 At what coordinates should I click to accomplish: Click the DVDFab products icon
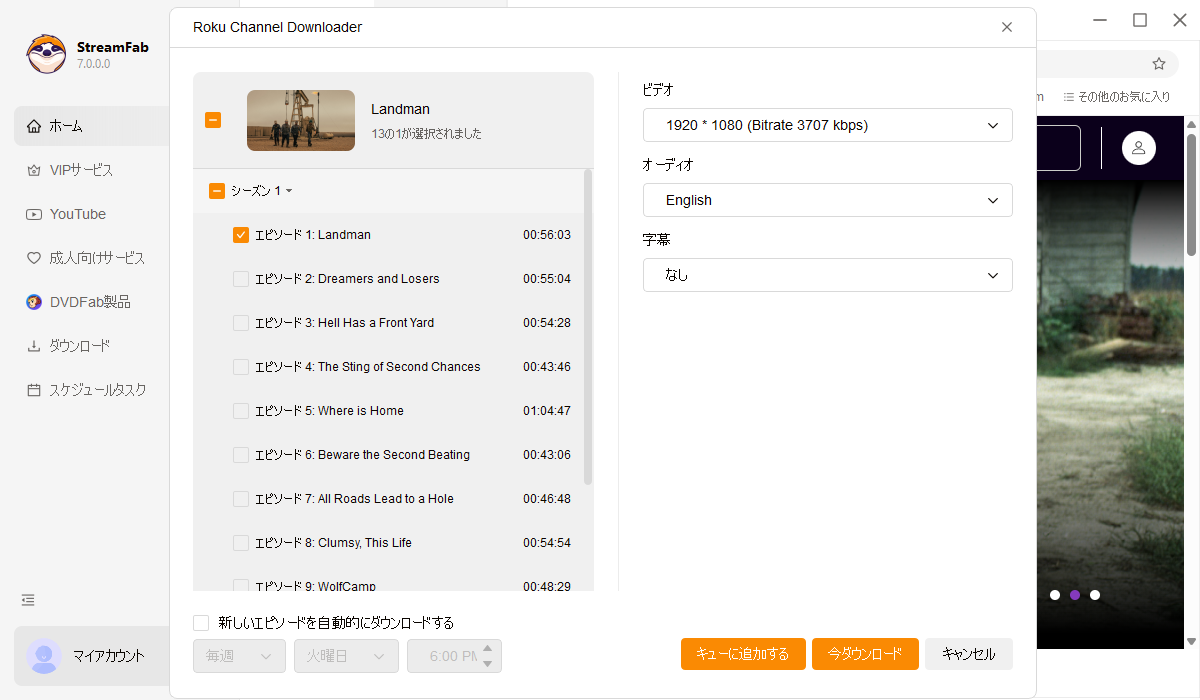click(x=34, y=302)
